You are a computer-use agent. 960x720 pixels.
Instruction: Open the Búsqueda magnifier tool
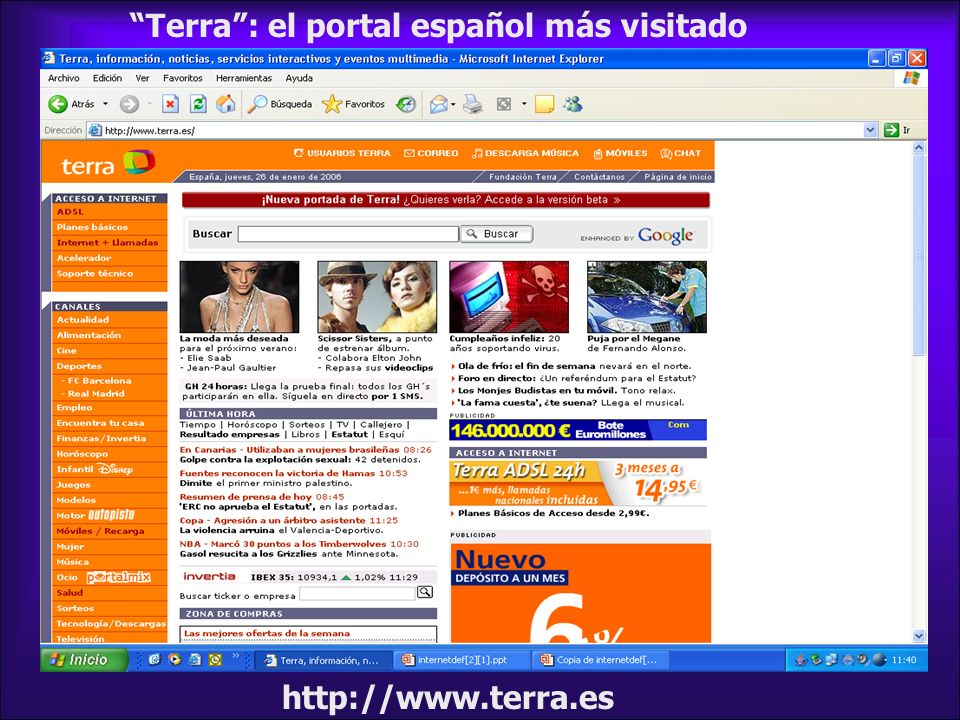click(x=280, y=104)
